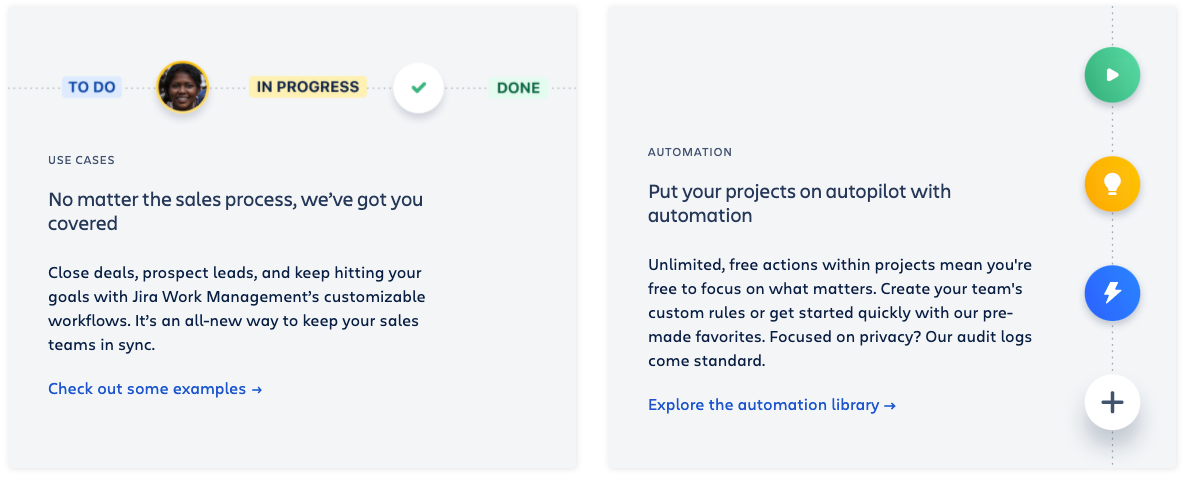Screen dimensions: 1184x480
Task: Click the paragraph about closing deals
Action: pyautogui.click(x=236, y=308)
